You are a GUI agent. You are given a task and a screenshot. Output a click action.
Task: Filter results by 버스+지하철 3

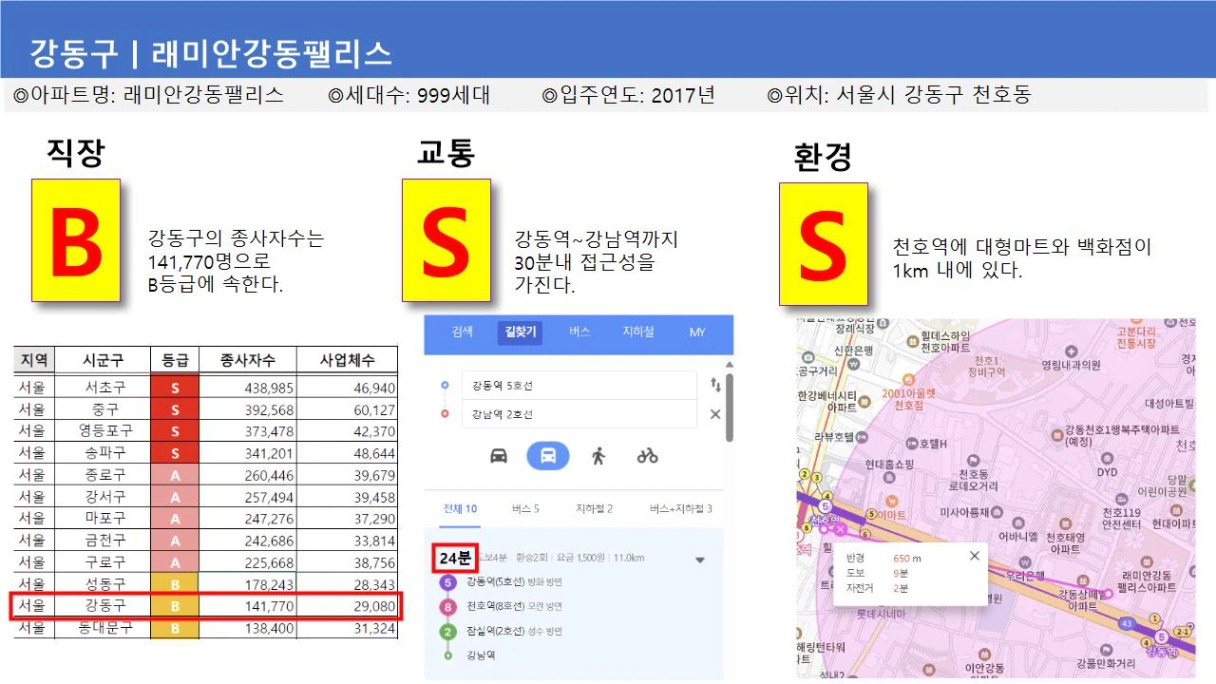point(681,509)
